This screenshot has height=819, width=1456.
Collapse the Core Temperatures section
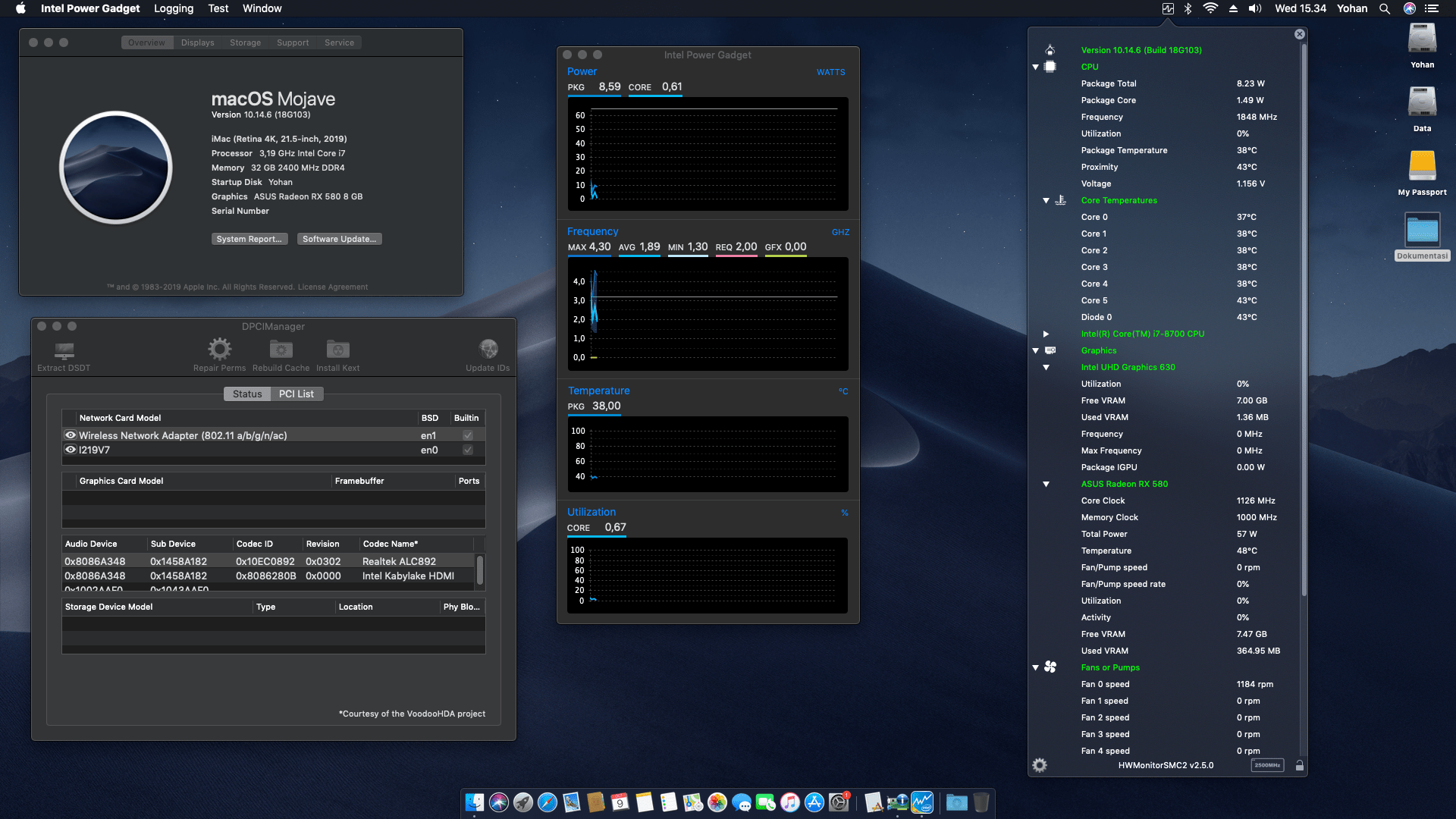click(x=1046, y=201)
